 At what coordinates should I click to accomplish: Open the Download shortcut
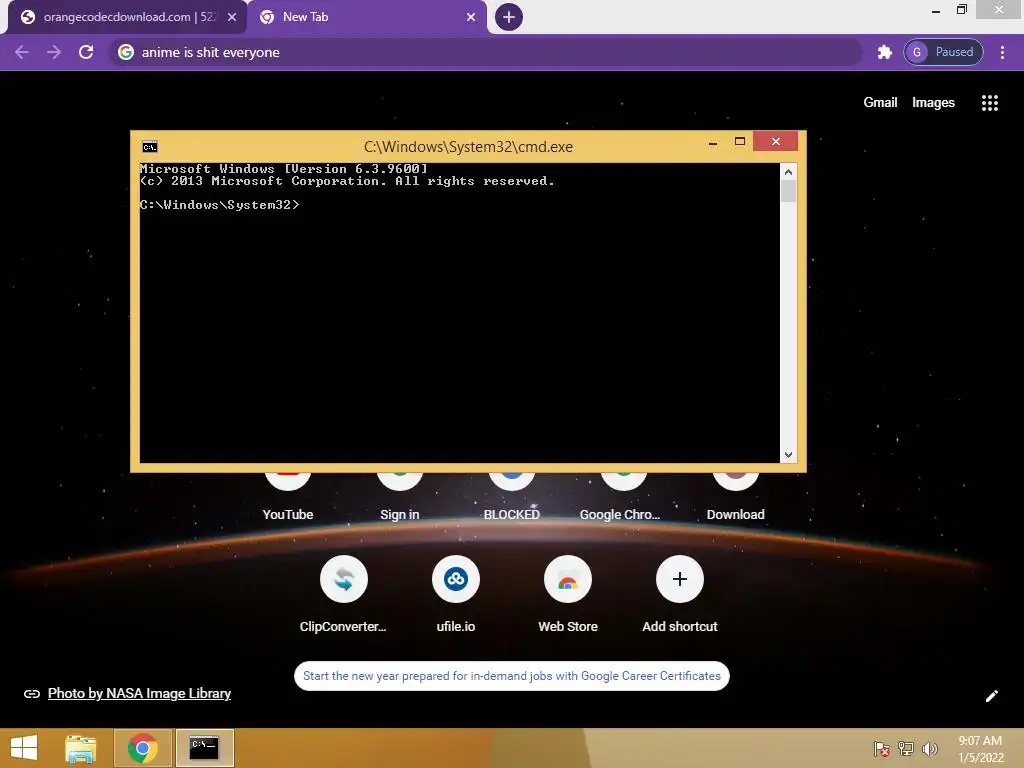(736, 496)
